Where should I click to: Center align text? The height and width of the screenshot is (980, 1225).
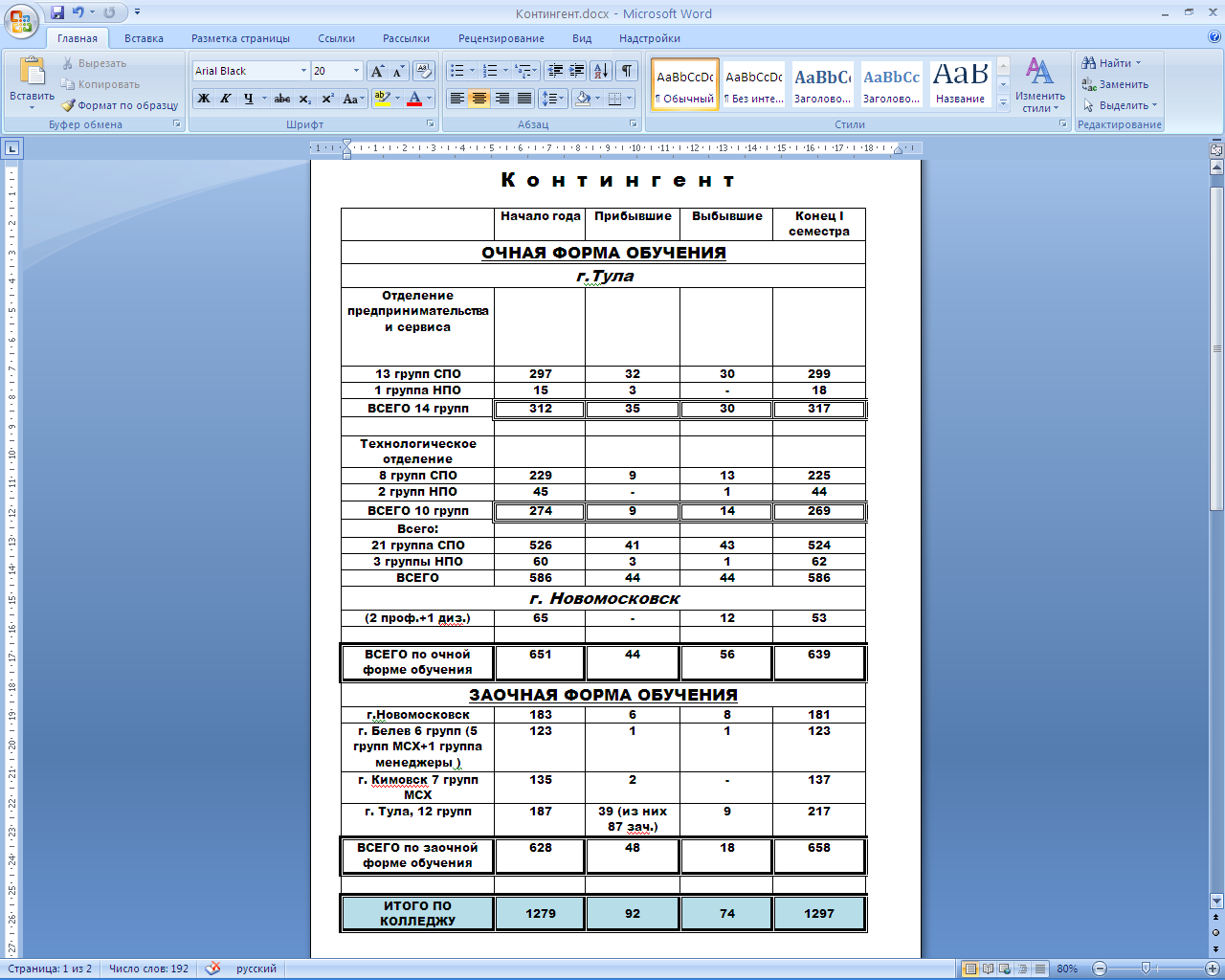click(479, 98)
